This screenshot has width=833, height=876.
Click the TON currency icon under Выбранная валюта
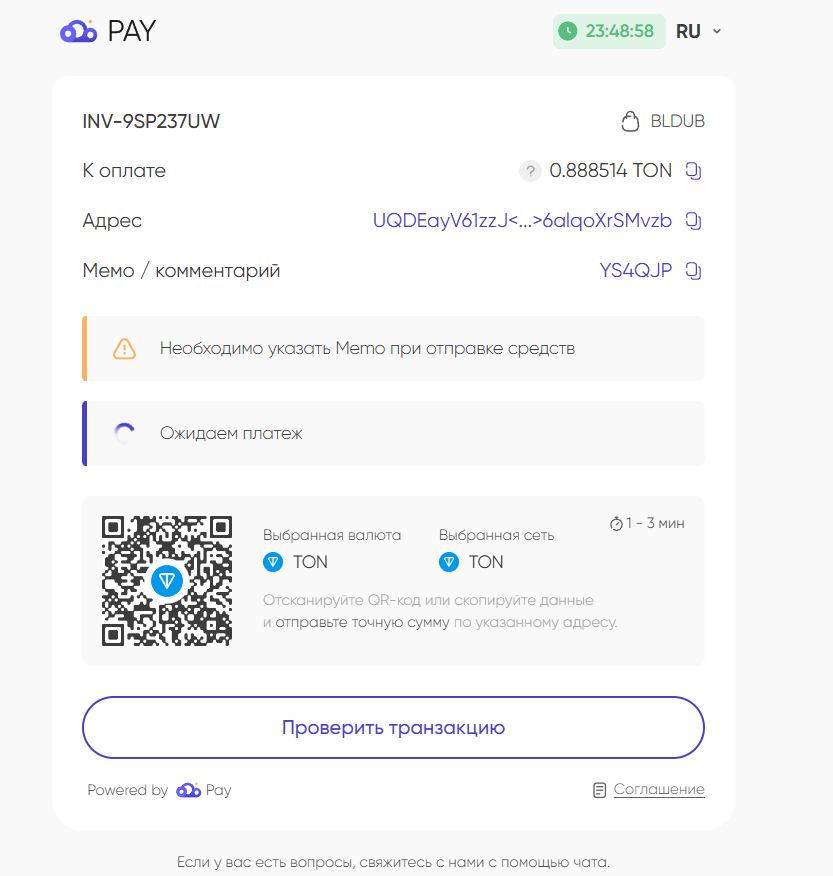(272, 561)
